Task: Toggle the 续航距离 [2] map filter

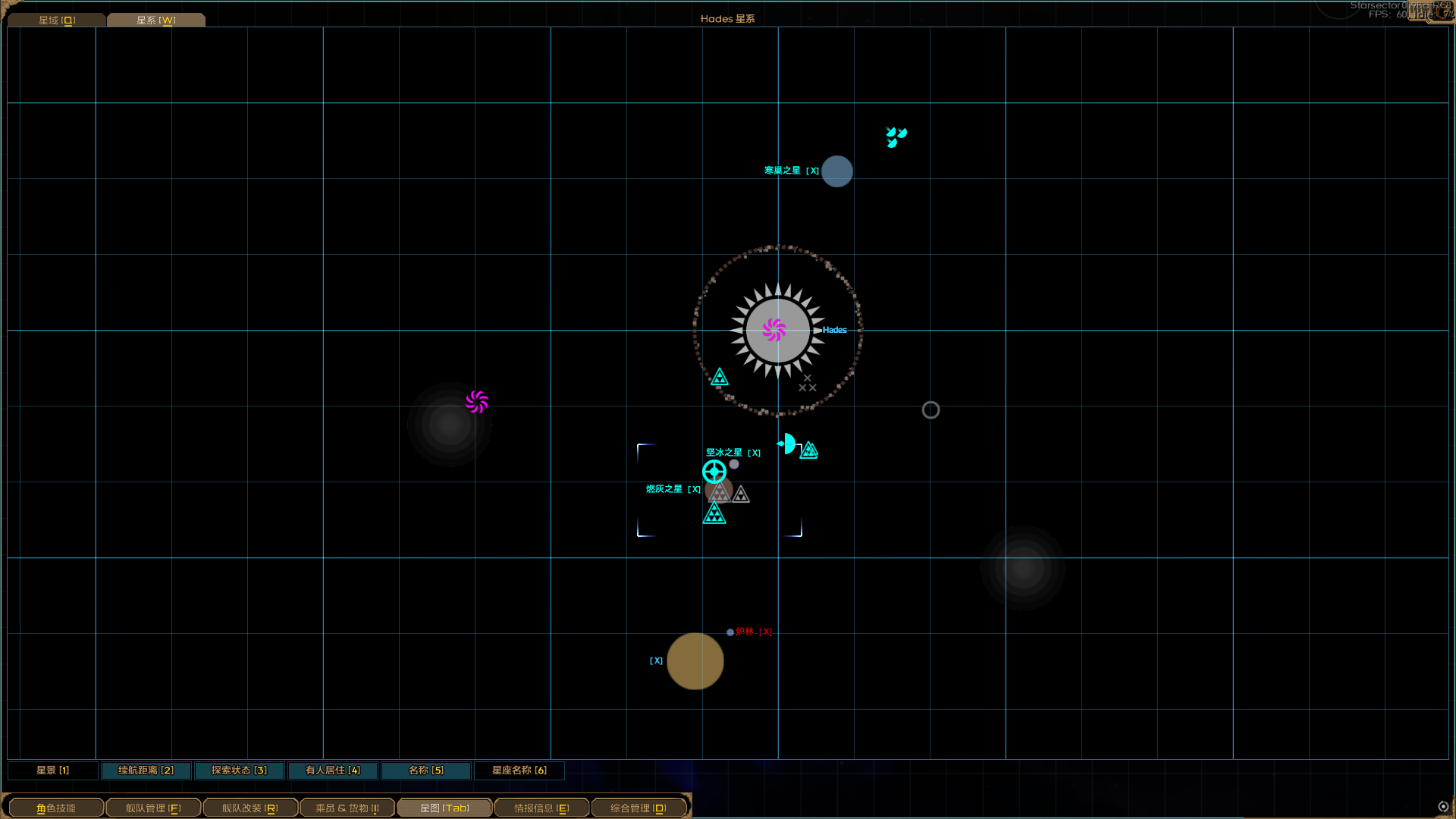Action: (x=146, y=770)
